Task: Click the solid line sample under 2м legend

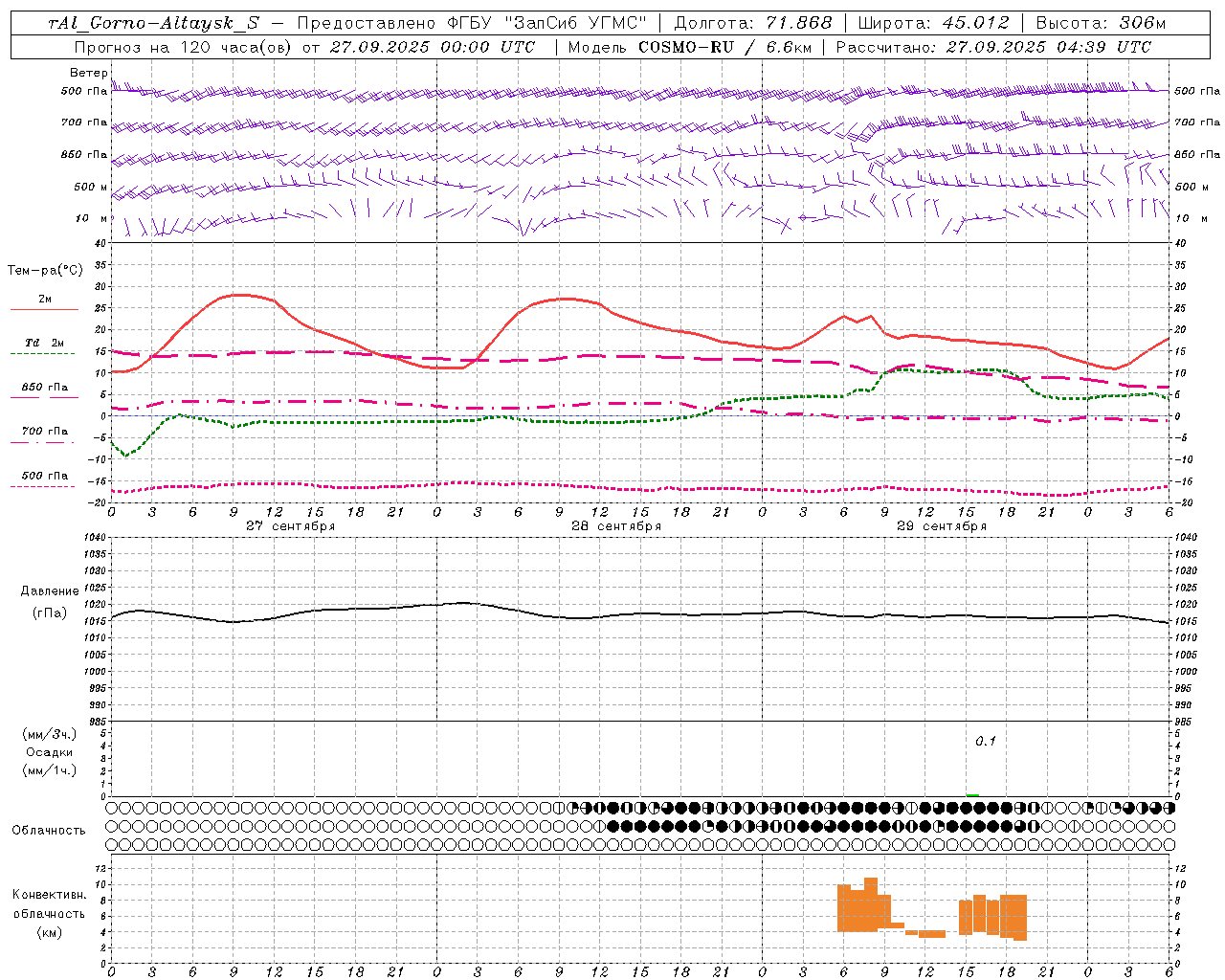Action: pyautogui.click(x=44, y=310)
